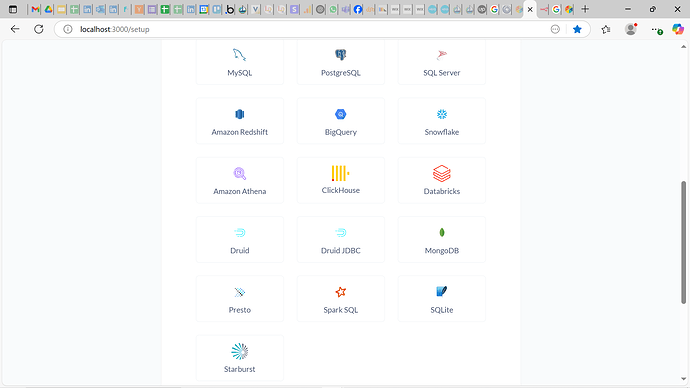This screenshot has height=388, width=690.
Task: Select the Amazon Redshift icon
Action: tap(239, 114)
